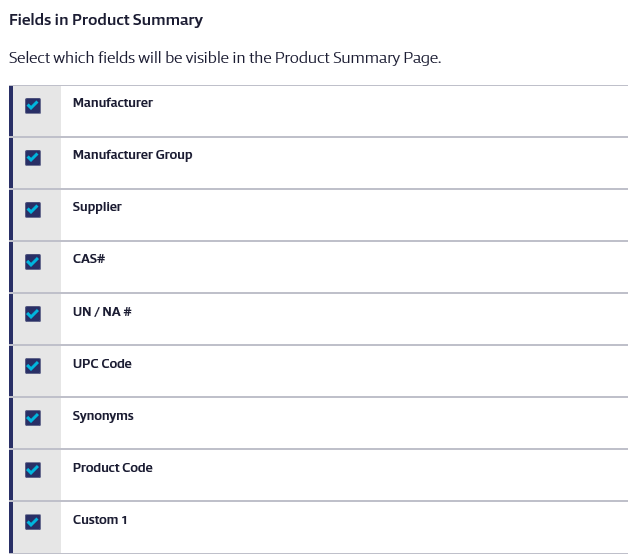
Task: Select the Manufacturer Group label text
Action: (132, 155)
